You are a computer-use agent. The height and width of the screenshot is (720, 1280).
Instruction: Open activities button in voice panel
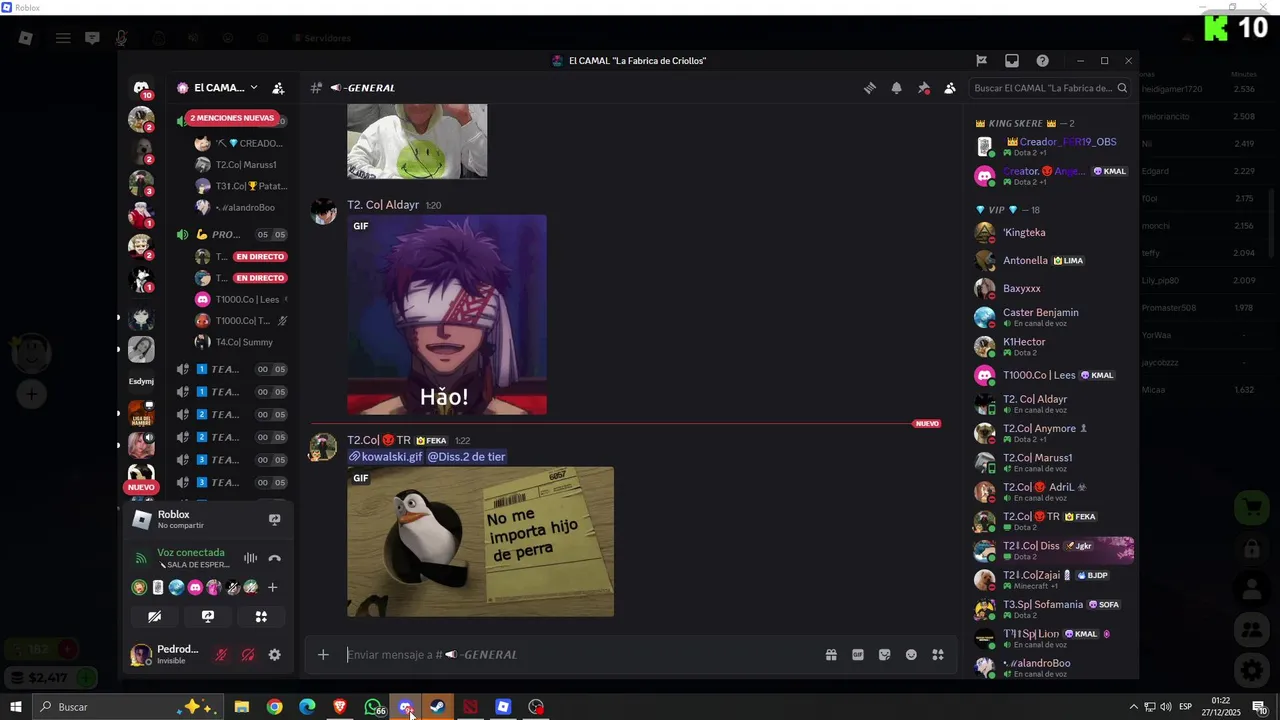[261, 617]
